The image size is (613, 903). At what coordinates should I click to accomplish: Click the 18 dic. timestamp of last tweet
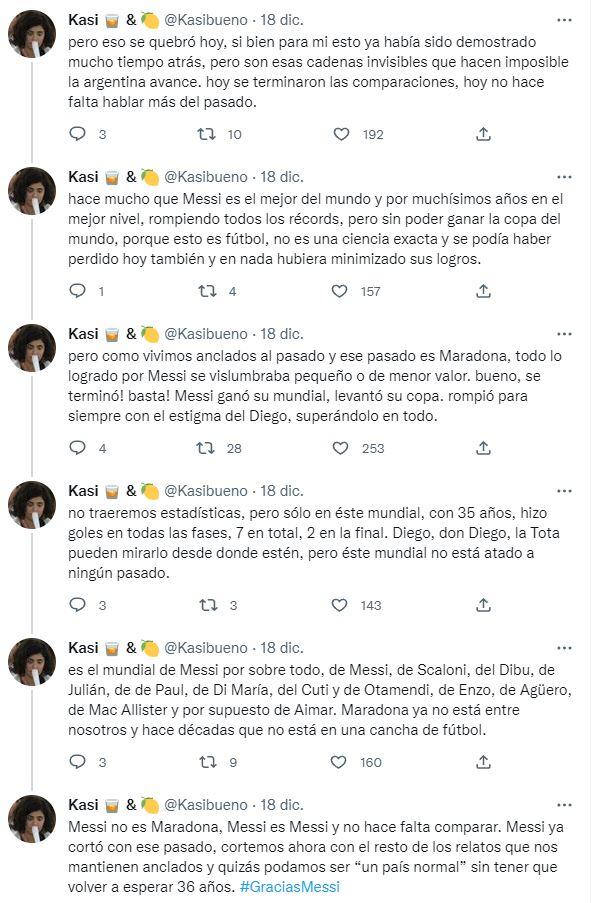pos(284,804)
